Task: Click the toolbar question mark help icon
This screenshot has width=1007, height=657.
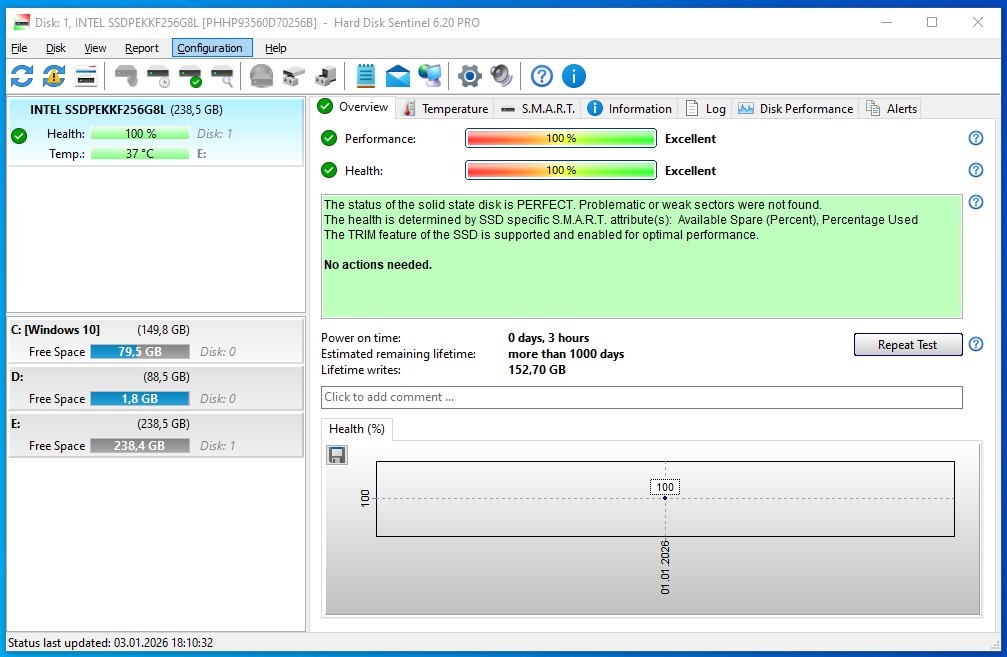Action: (x=541, y=76)
